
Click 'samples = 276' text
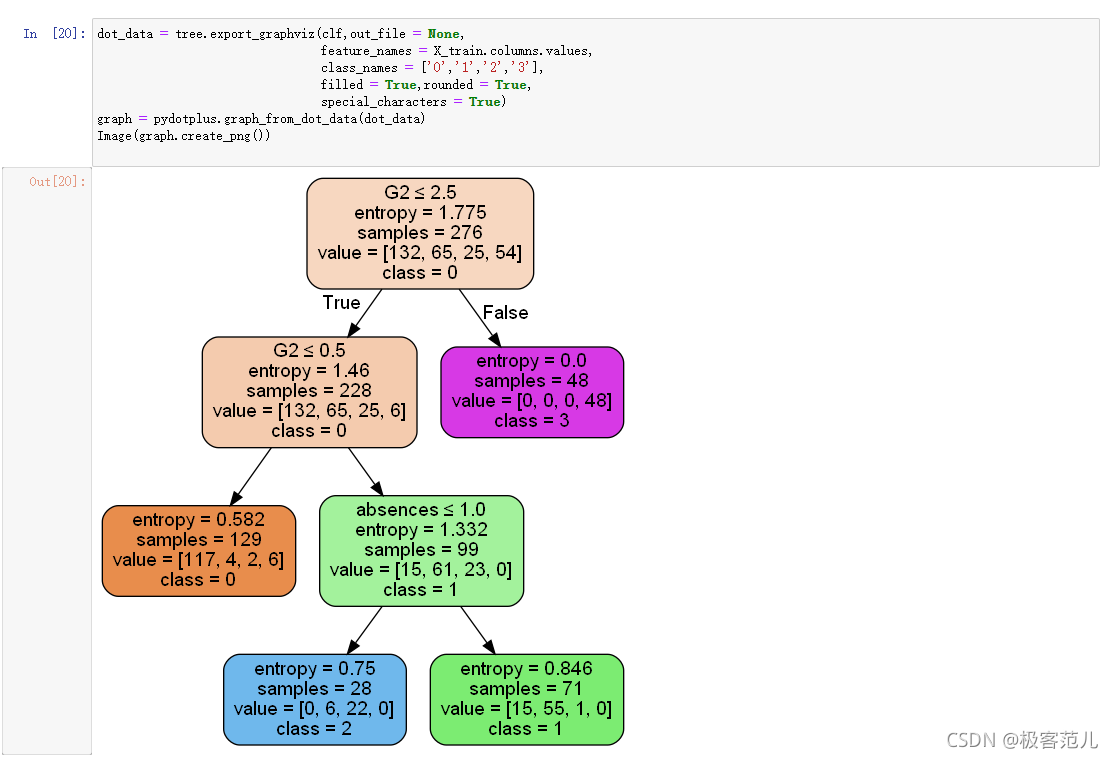(x=420, y=232)
